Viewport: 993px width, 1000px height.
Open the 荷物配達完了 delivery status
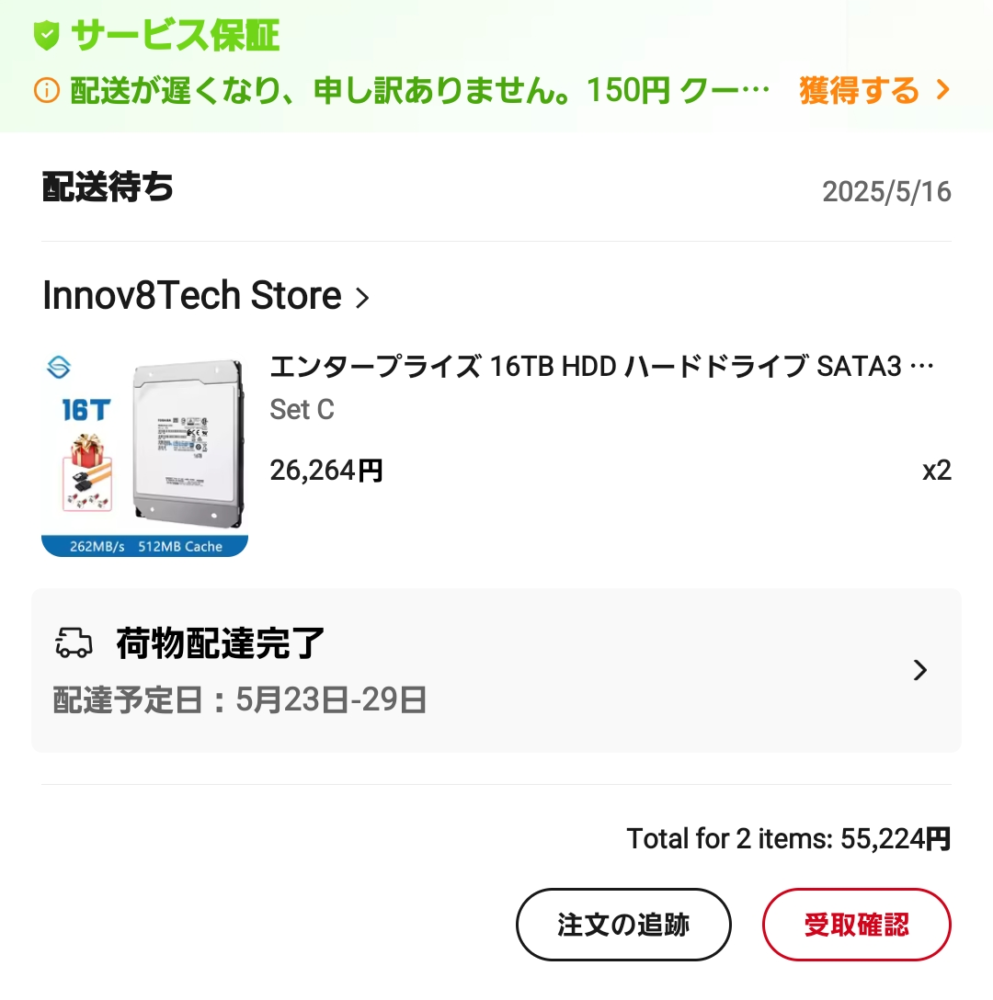click(221, 643)
